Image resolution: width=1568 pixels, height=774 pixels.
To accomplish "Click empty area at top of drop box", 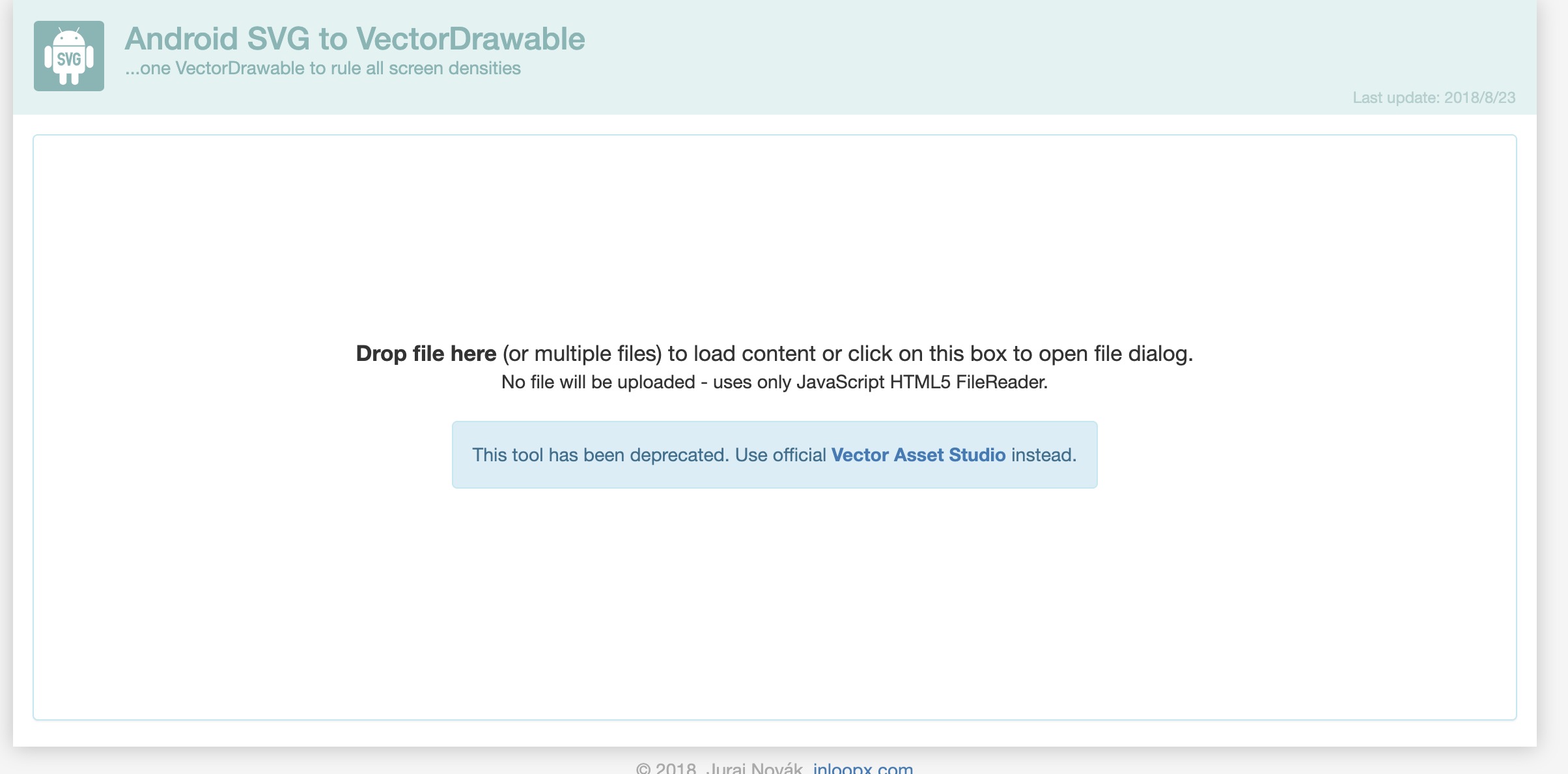I will [x=774, y=208].
